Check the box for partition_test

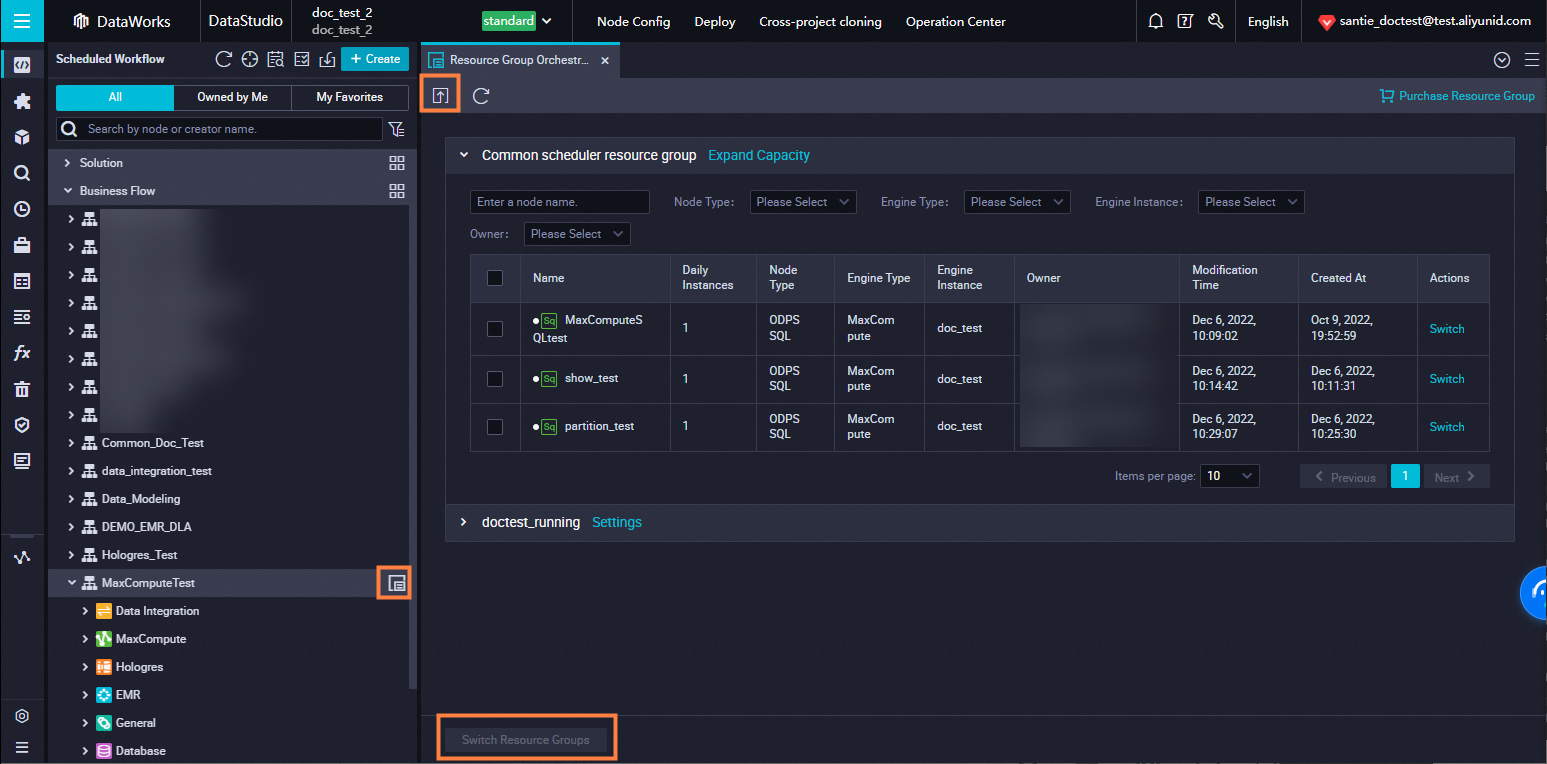pos(495,427)
